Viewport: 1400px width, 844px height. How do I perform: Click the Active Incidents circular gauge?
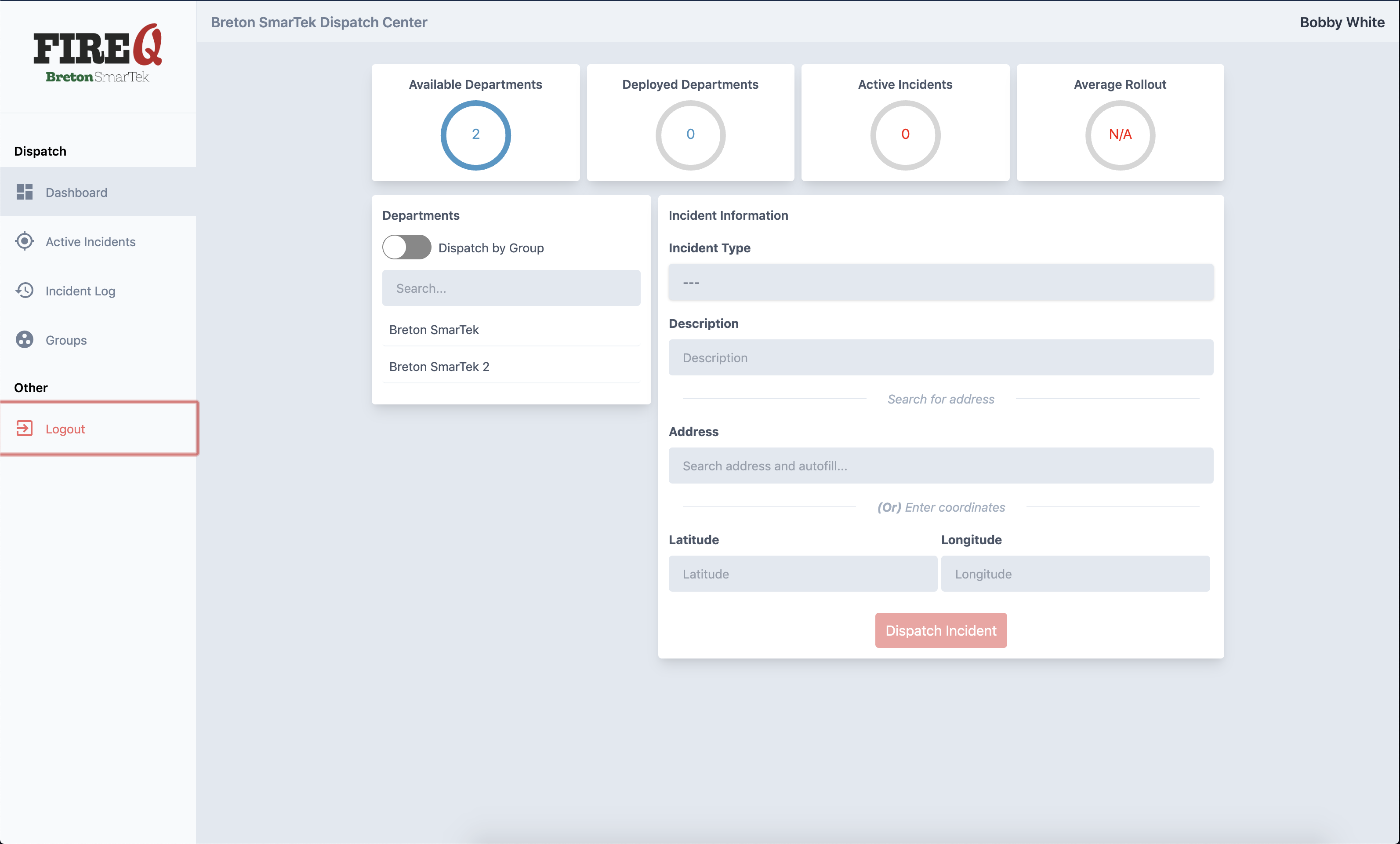point(905,134)
